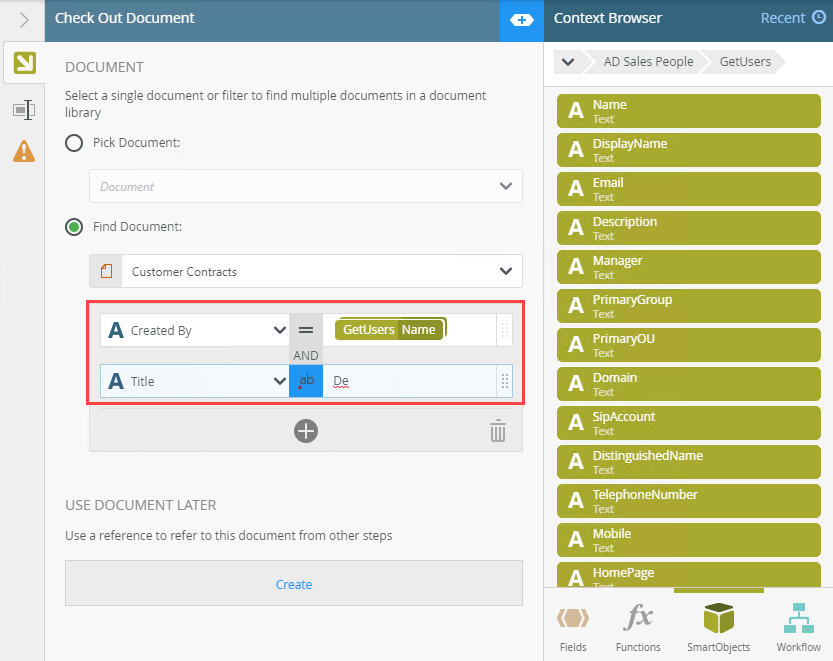Open the Recent items menu

(792, 18)
